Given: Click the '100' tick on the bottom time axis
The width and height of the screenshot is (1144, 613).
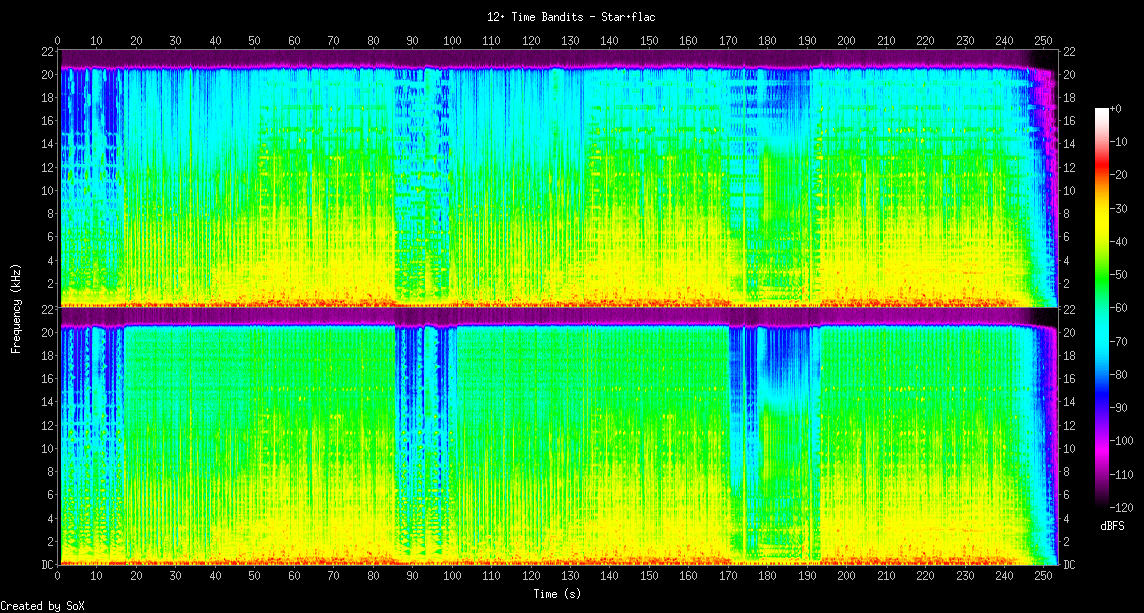Looking at the screenshot, I should point(452,577).
